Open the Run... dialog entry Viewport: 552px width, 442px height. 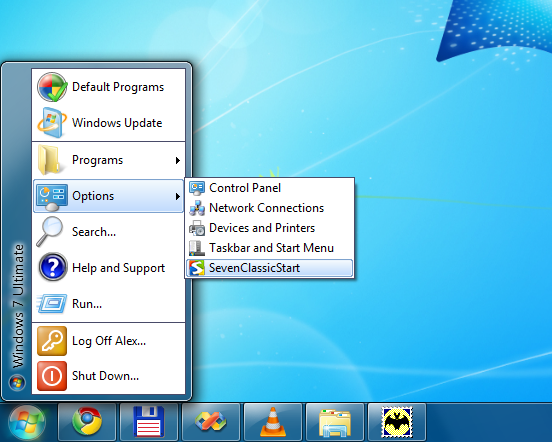point(108,304)
